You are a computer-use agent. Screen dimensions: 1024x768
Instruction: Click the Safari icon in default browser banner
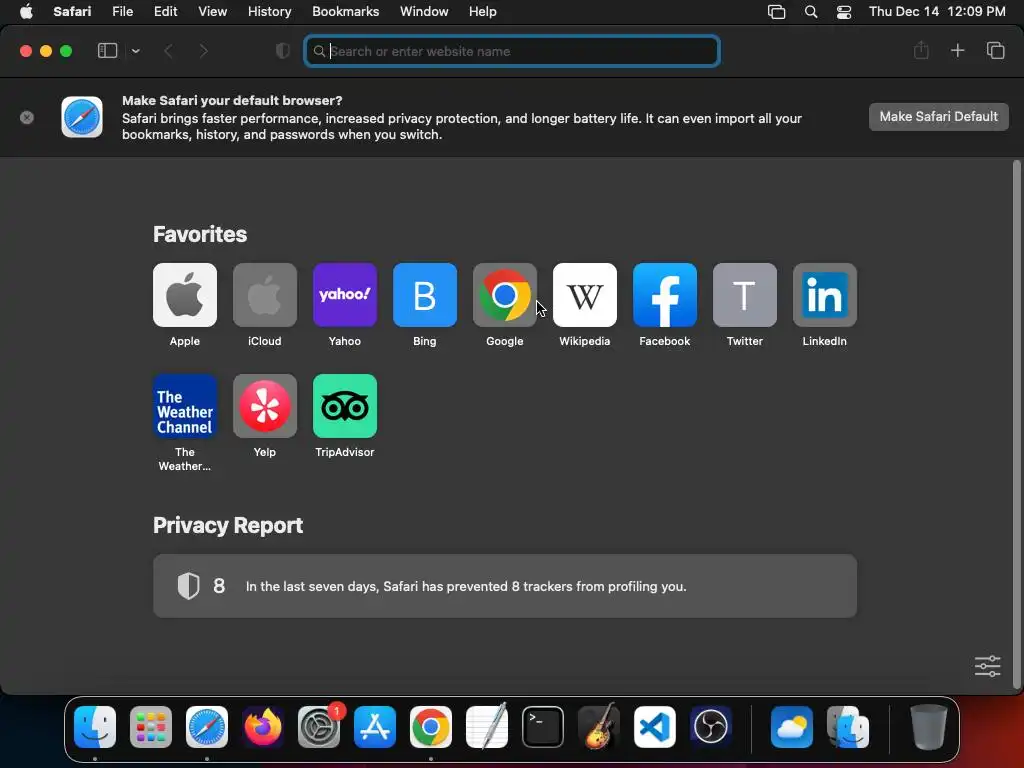(x=82, y=117)
